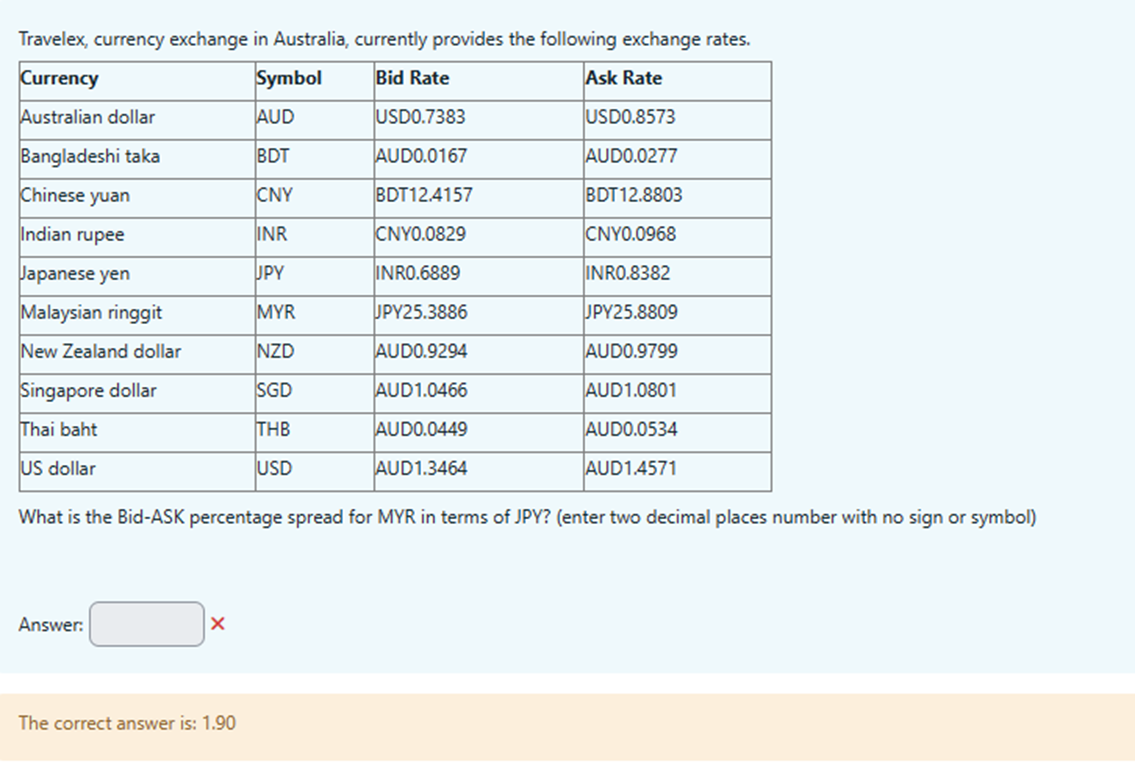The image size is (1135, 778).
Task: Click the Malaysian ringgit bid rate JPY25.3886
Action: [417, 312]
